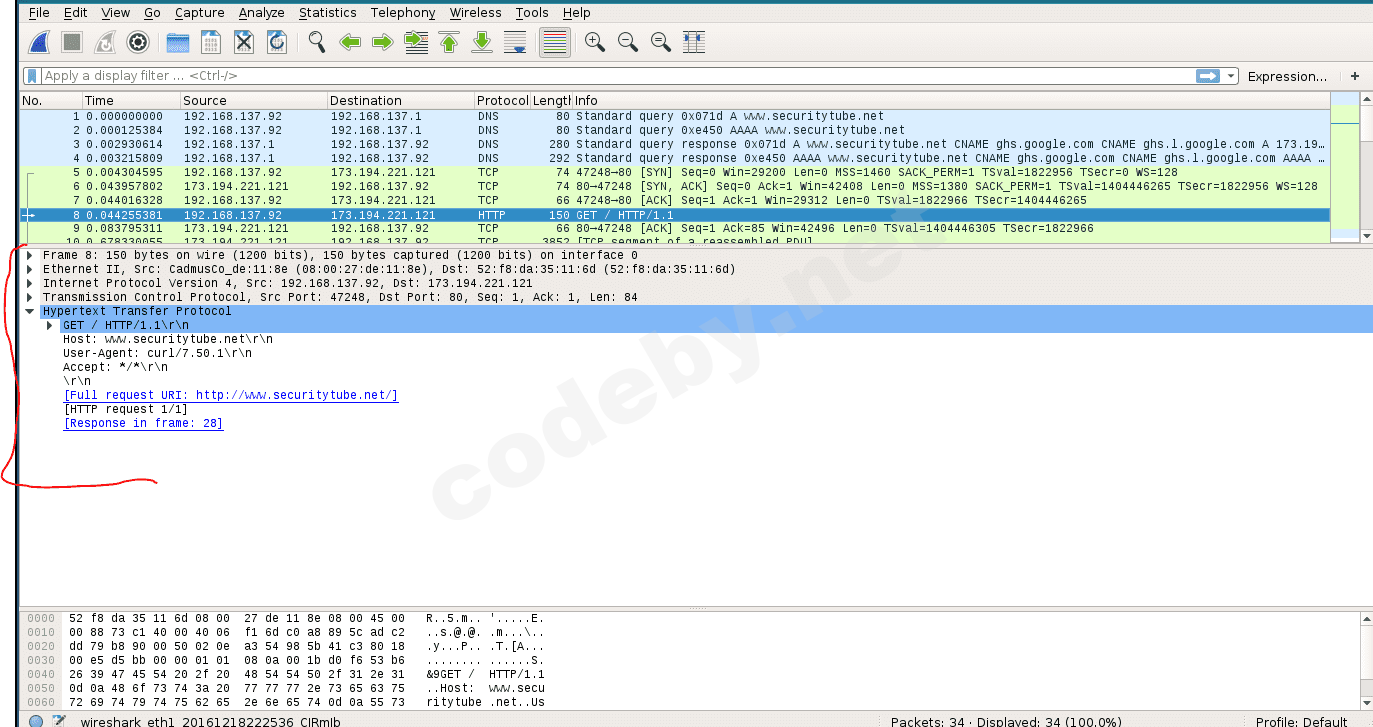Sort packets by the Source column header
The height and width of the screenshot is (727, 1373).
coord(254,100)
